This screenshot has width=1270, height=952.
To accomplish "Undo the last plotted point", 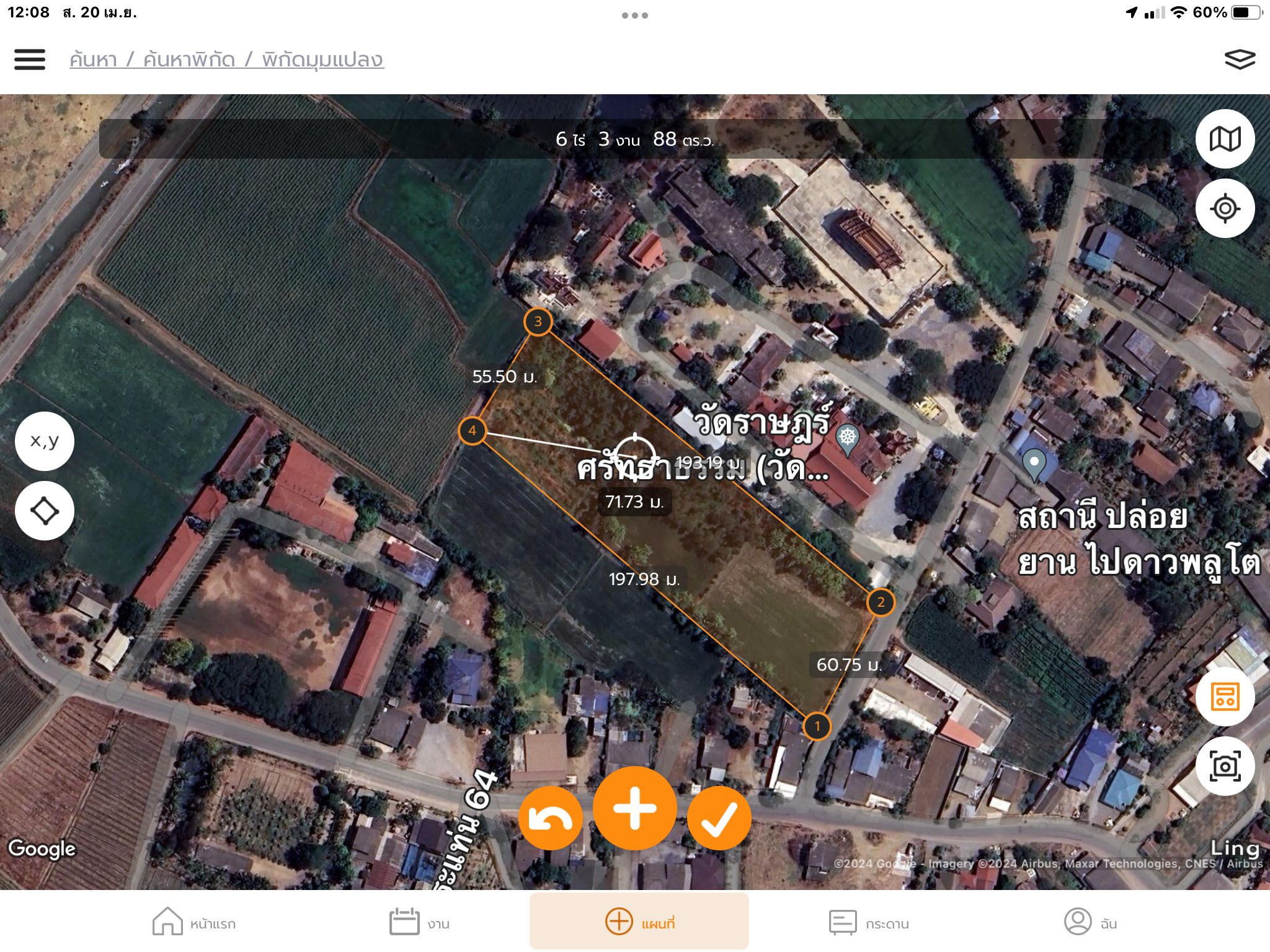I will [550, 818].
